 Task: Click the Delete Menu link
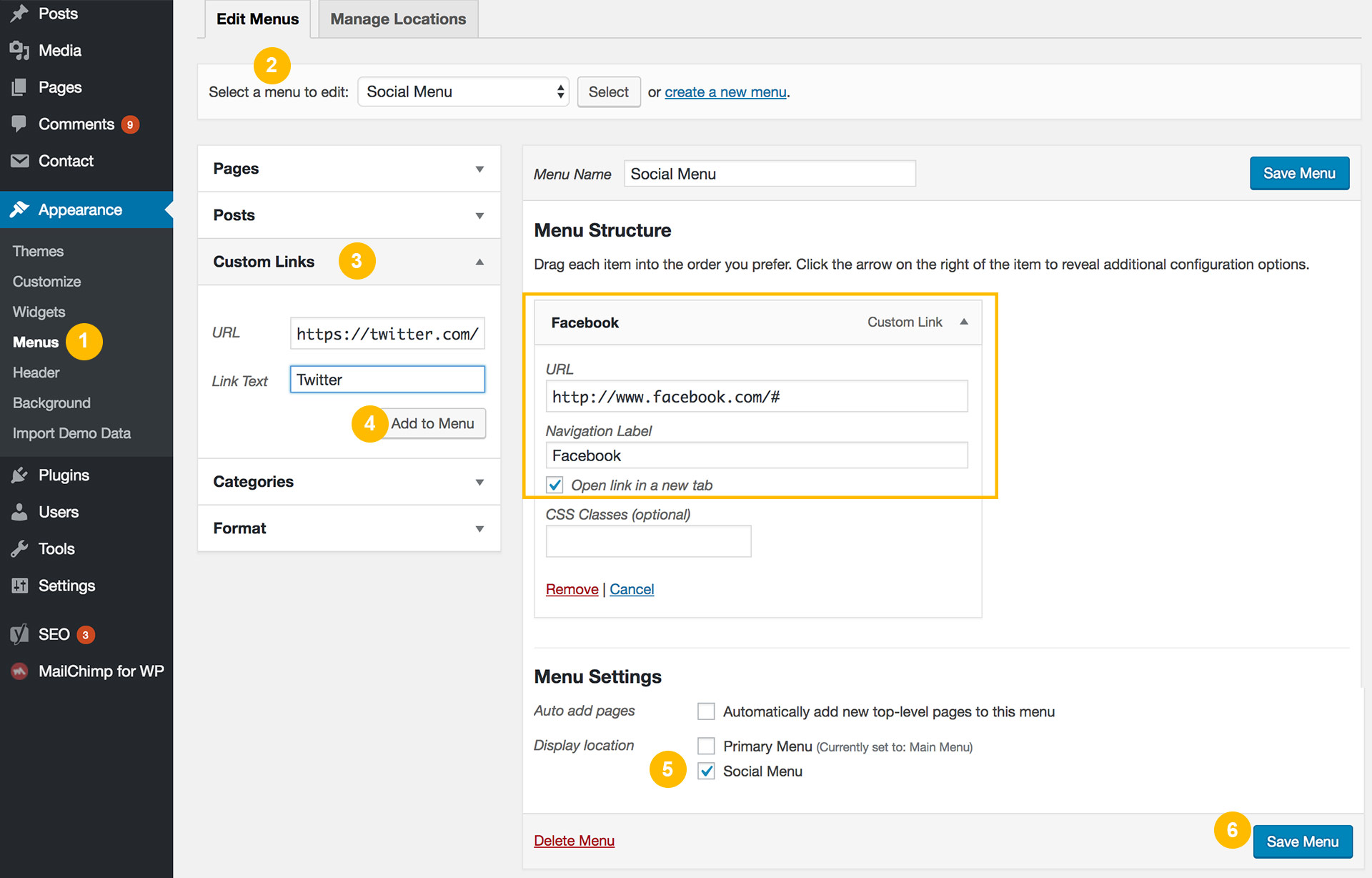point(574,841)
